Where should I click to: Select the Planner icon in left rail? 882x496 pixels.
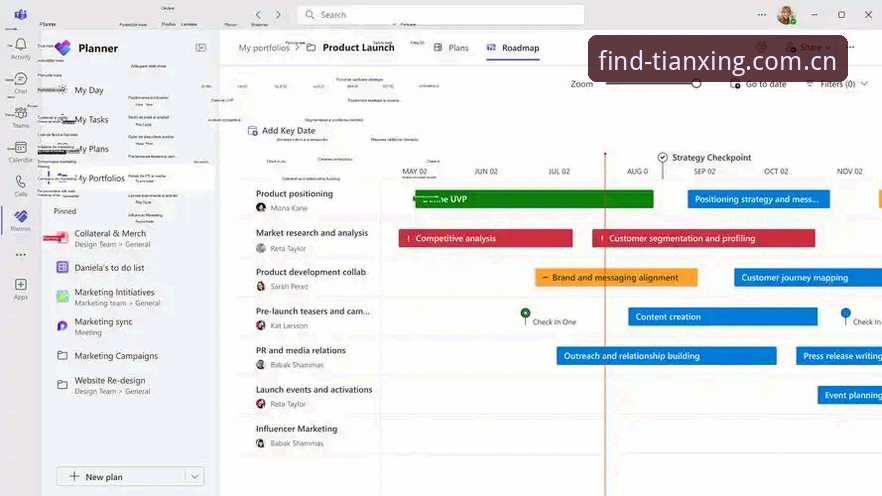click(21, 217)
